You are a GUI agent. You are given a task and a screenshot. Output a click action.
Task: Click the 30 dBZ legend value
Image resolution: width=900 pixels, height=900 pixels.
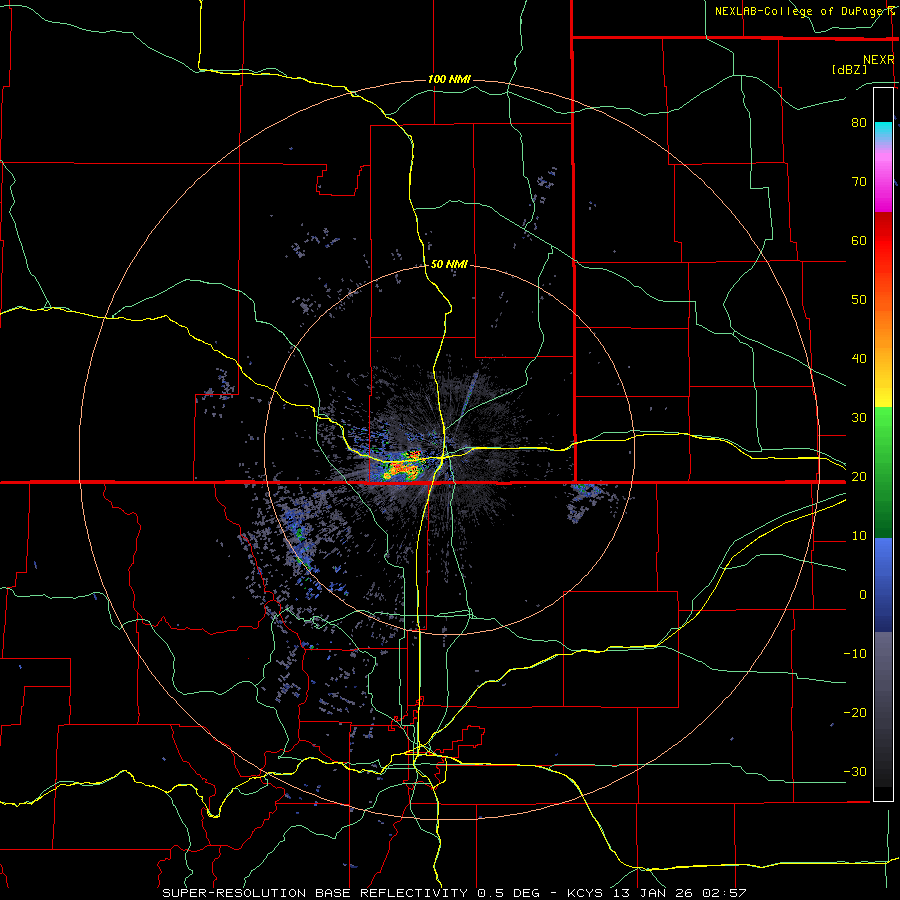859,417
